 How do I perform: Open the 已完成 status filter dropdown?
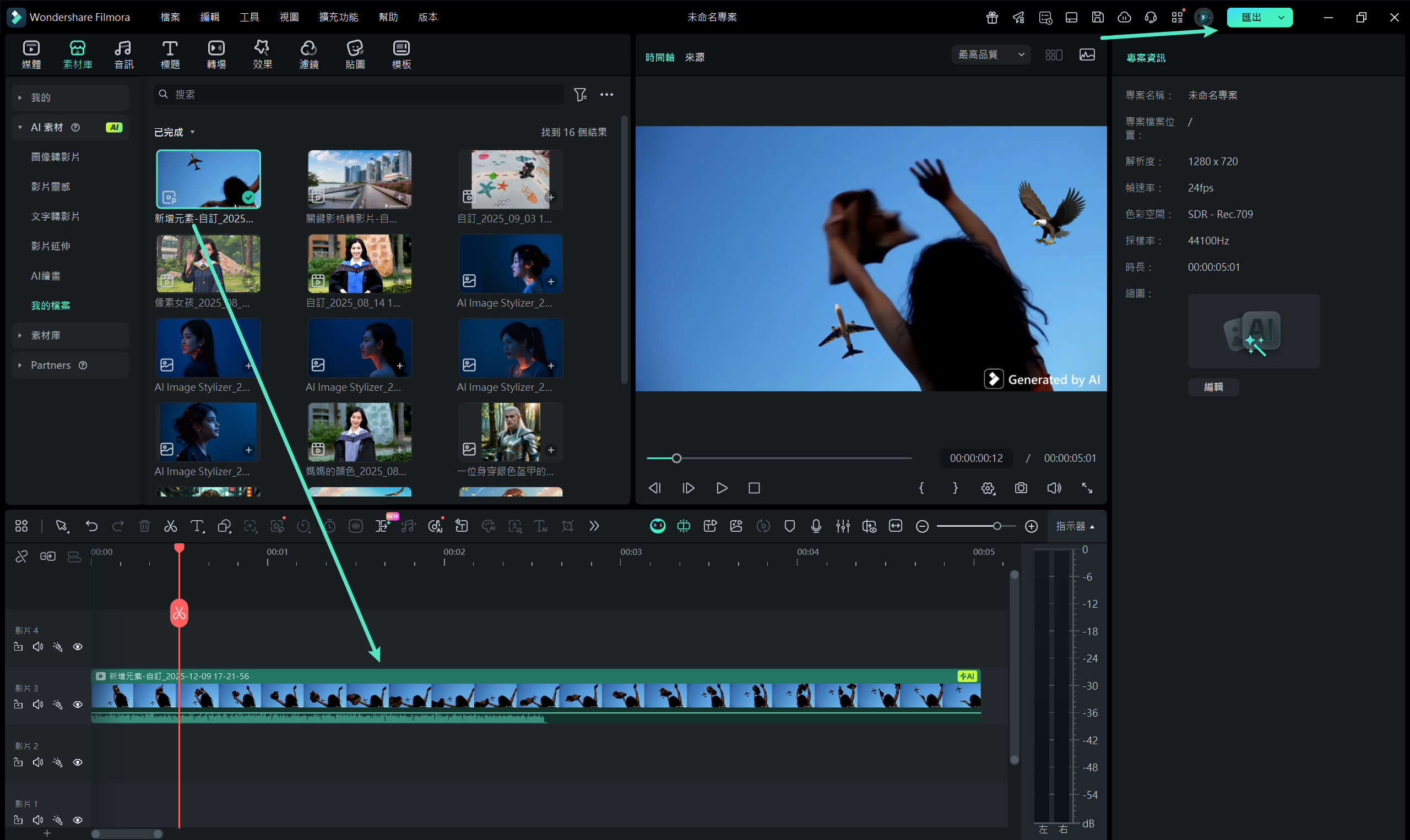175,133
